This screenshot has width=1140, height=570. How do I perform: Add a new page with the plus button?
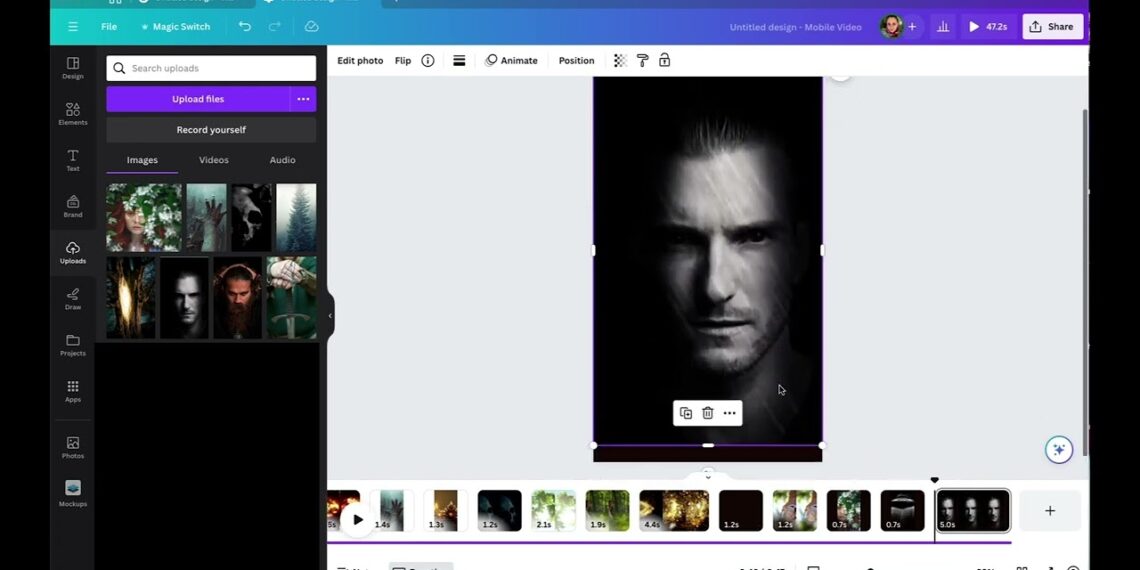1050,511
